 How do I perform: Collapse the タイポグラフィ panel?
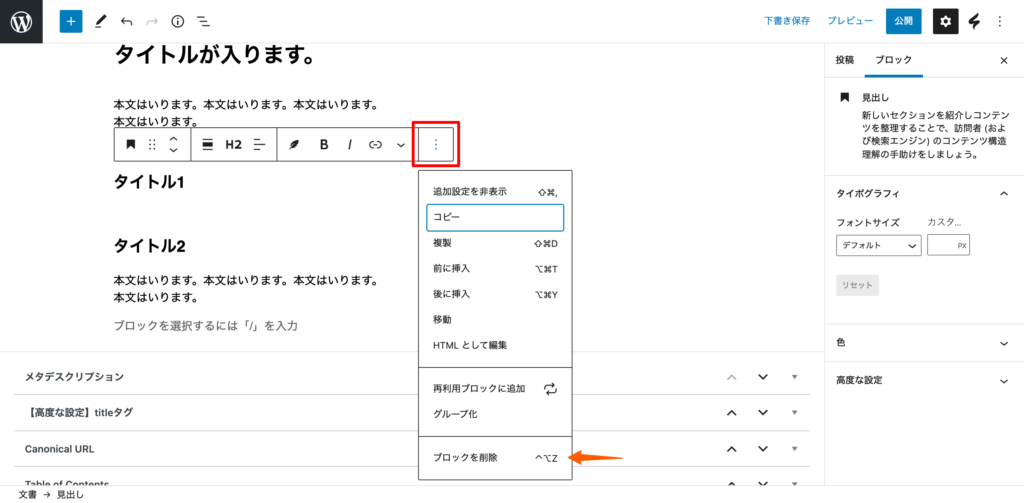1004,193
